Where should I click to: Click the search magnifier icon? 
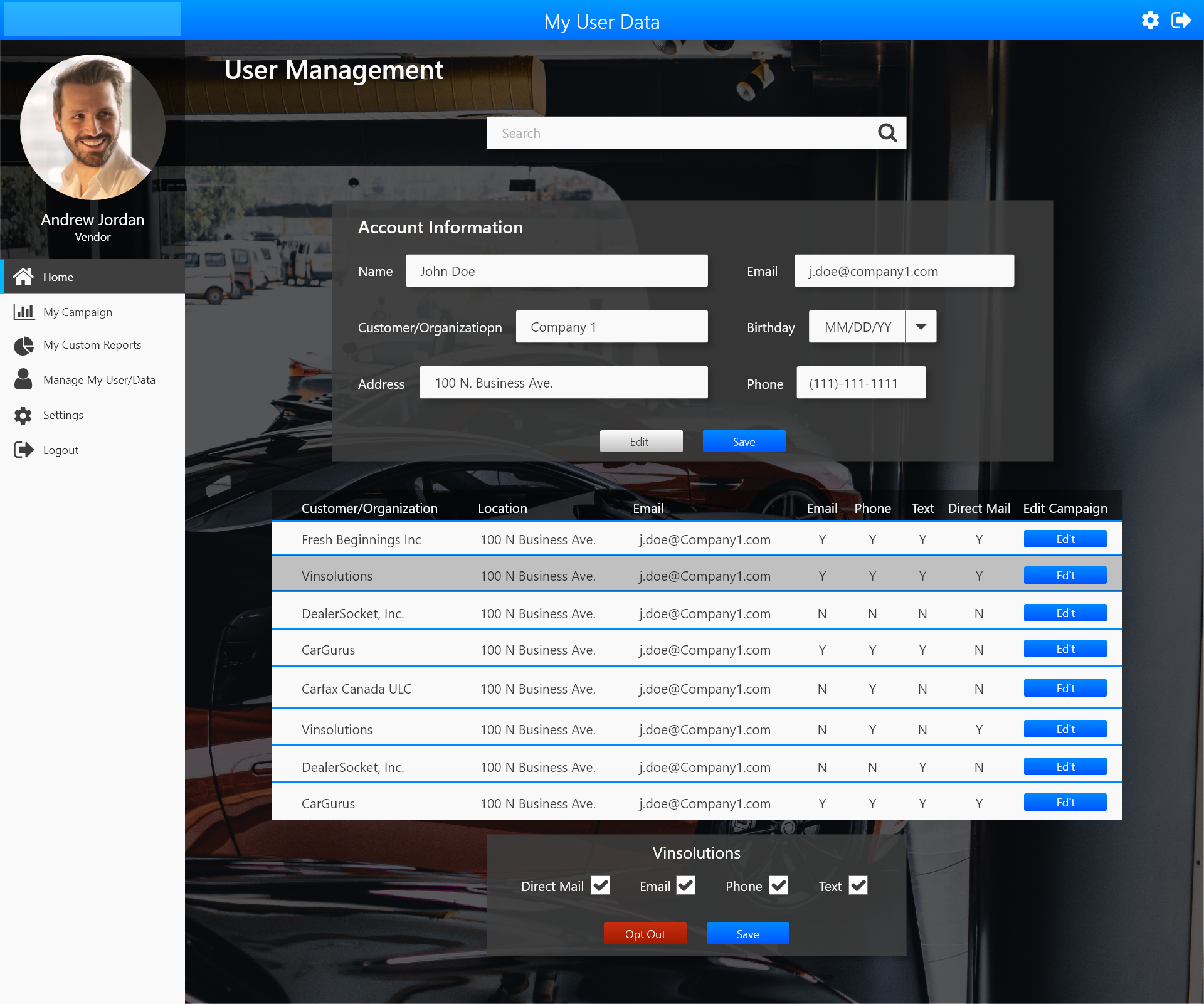[887, 133]
